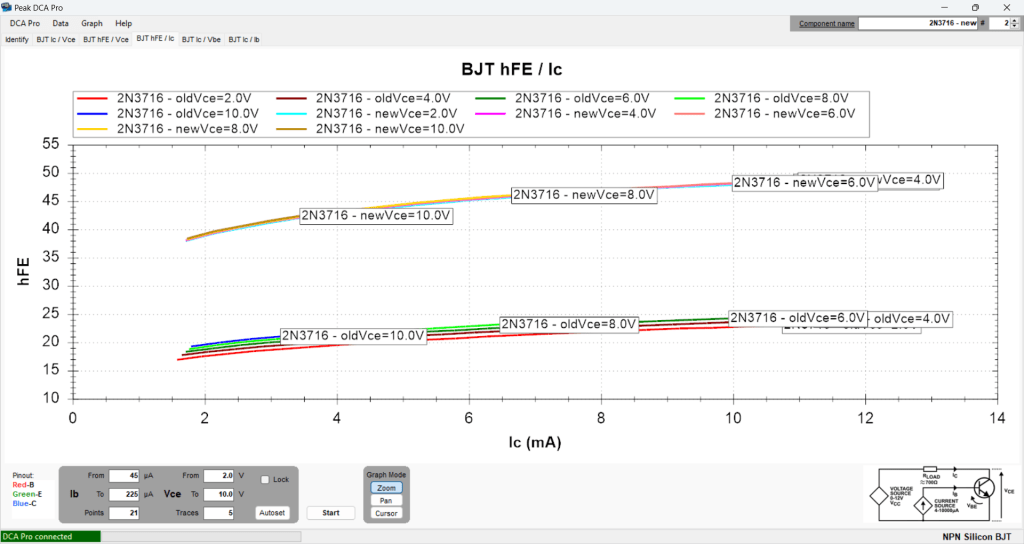
Task: Click the oldVce=8.0V curve label on graph
Action: pos(569,324)
